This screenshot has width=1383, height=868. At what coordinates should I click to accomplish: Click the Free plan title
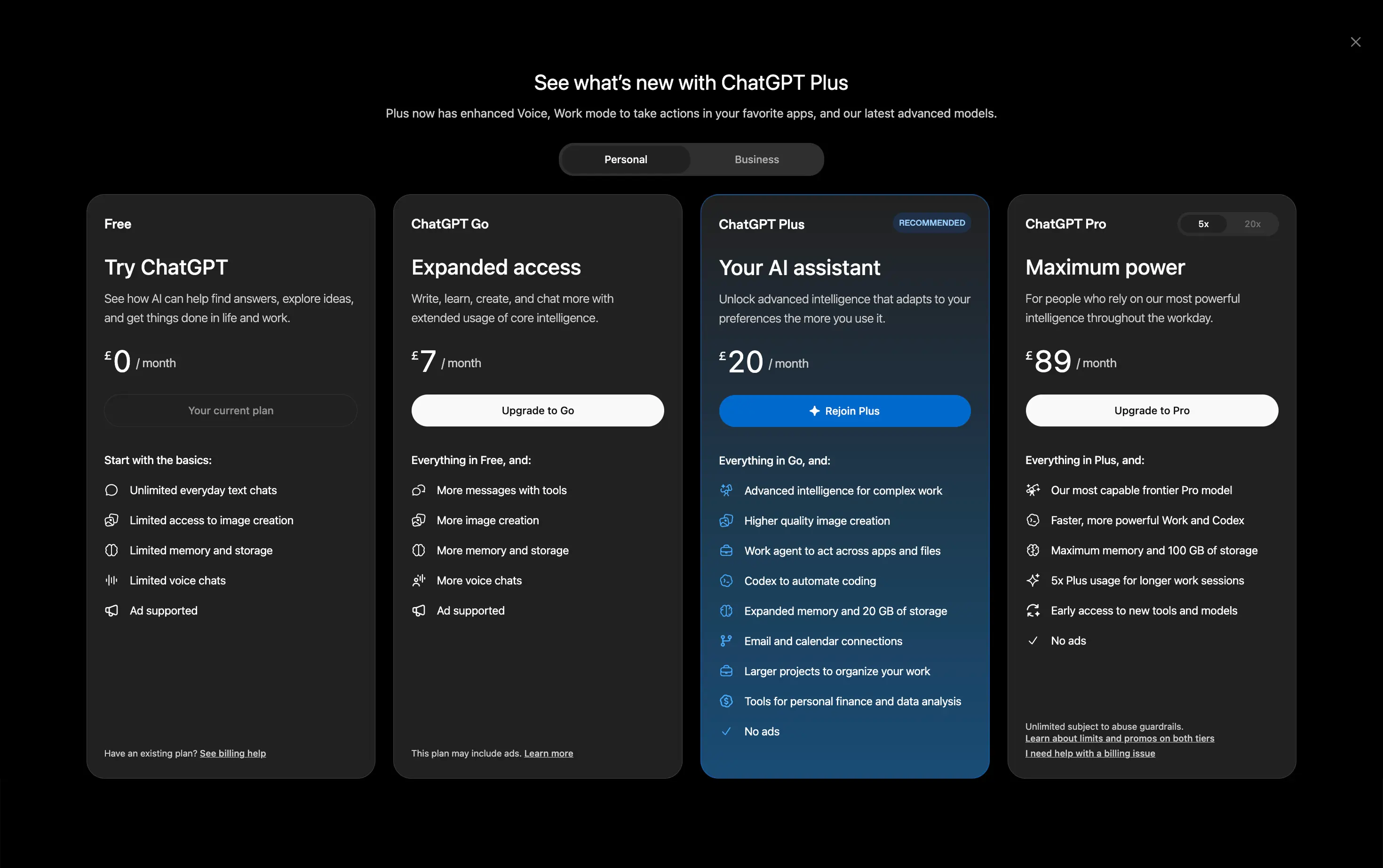[118, 224]
